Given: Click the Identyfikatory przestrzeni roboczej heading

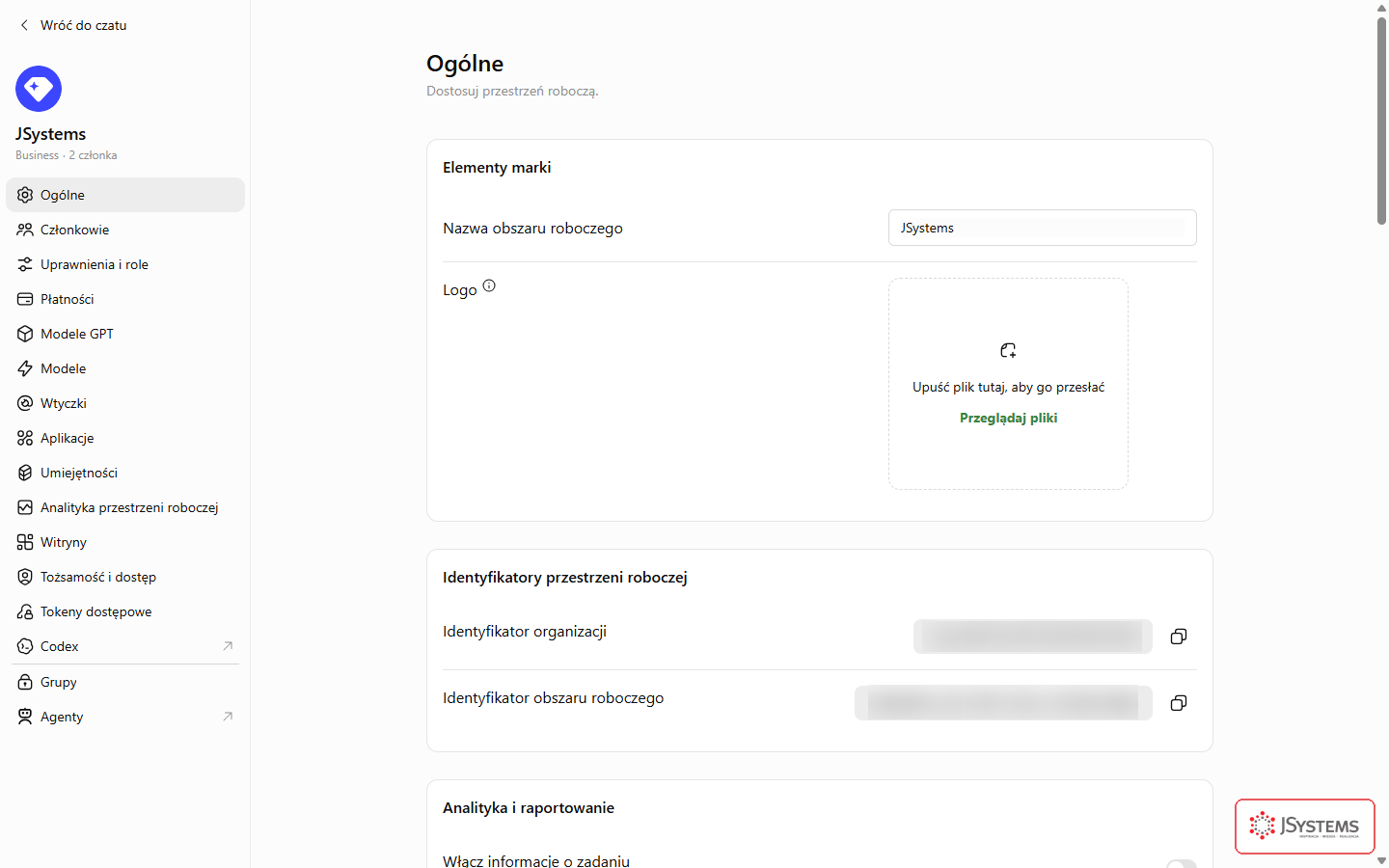Looking at the screenshot, I should coord(565,578).
